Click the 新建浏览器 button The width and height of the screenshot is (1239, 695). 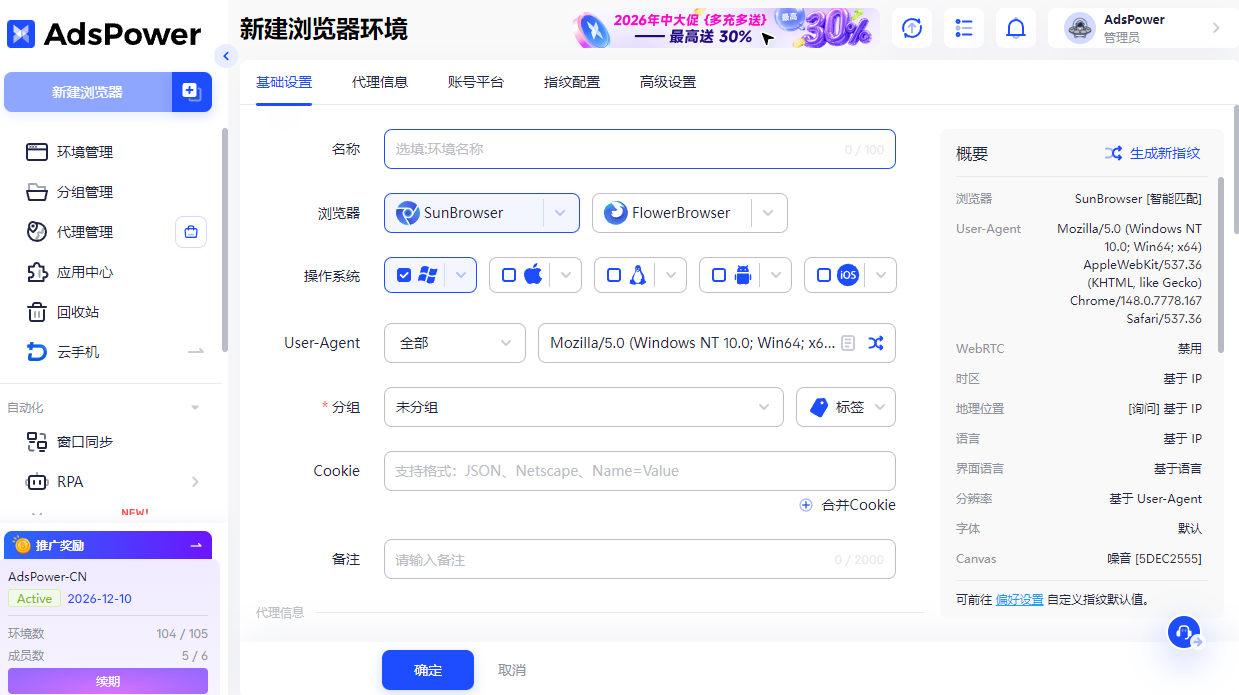[88, 92]
